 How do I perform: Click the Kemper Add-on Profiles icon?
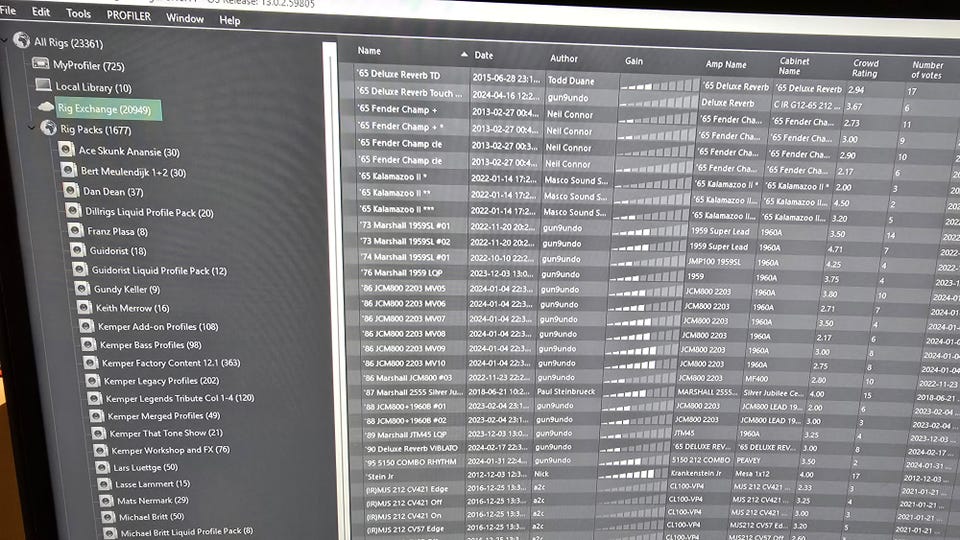[86, 326]
